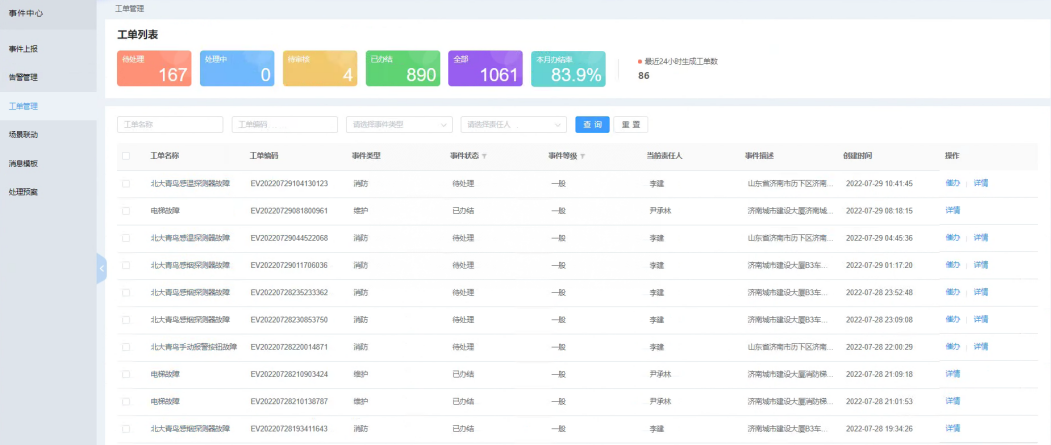
Task: Open the 处理中 blue status card
Action: [236, 69]
